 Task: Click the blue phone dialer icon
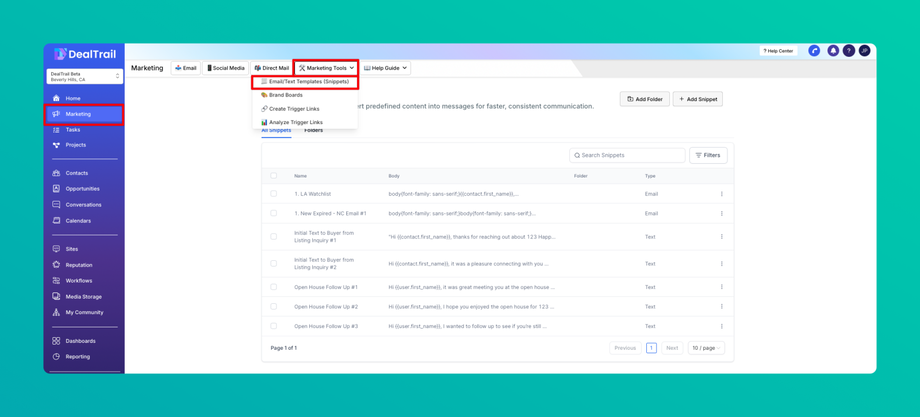coord(814,51)
